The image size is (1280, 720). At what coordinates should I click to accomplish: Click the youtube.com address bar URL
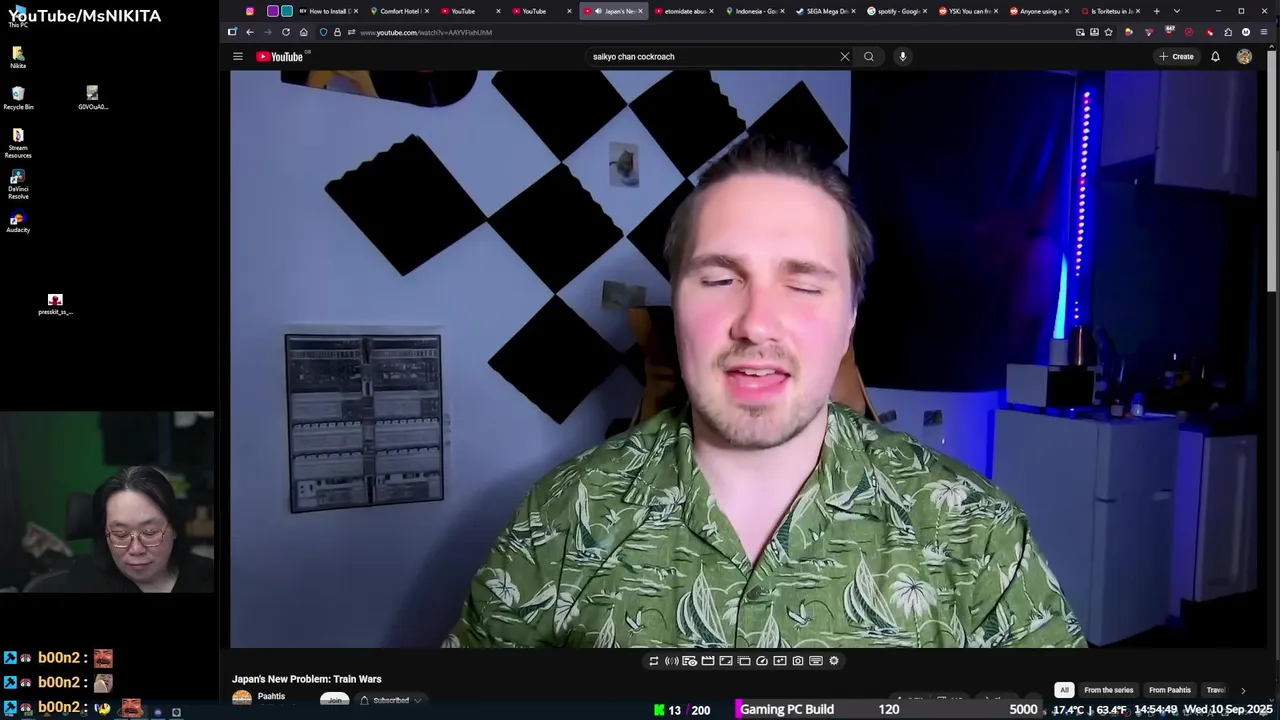tap(426, 32)
